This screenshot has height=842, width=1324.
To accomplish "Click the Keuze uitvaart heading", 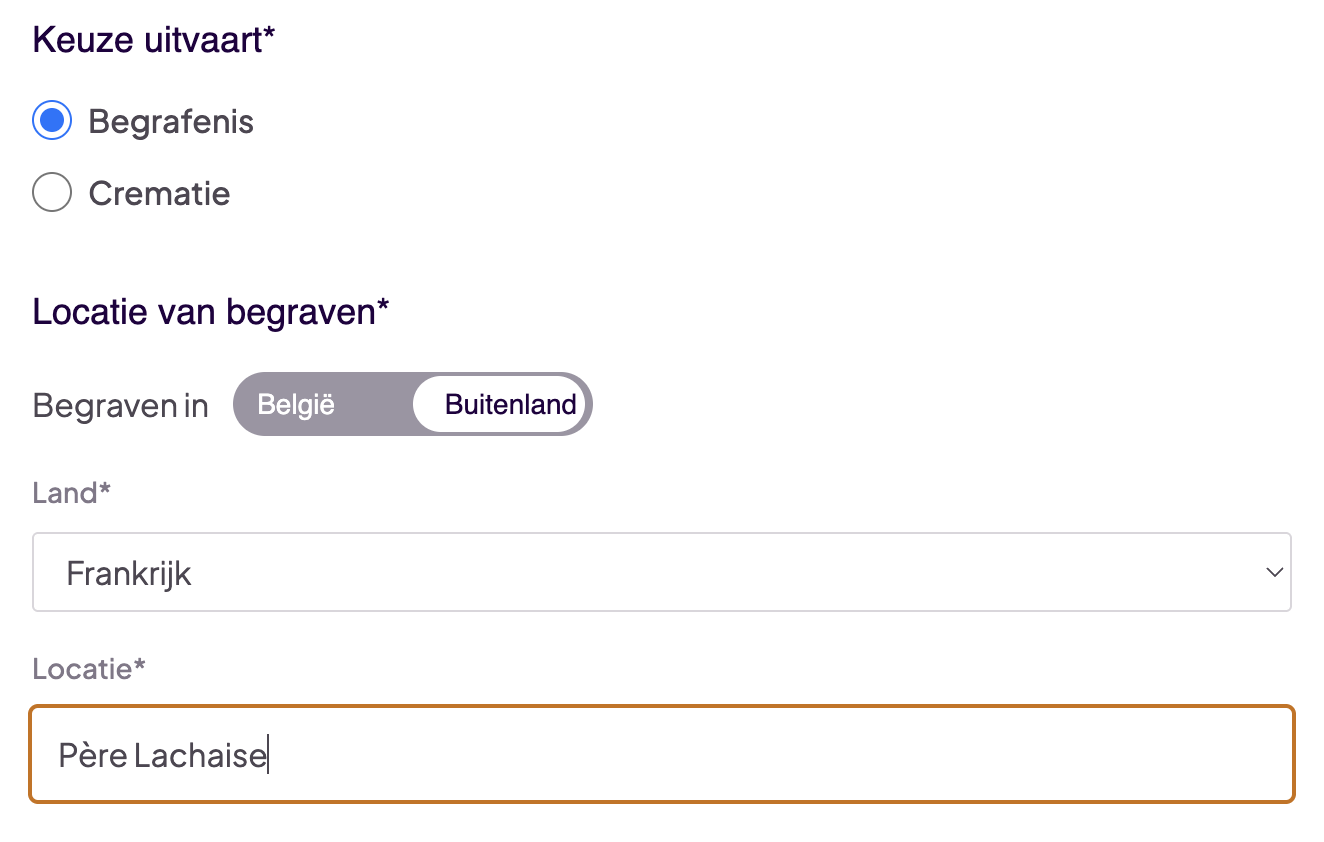I will (x=152, y=39).
